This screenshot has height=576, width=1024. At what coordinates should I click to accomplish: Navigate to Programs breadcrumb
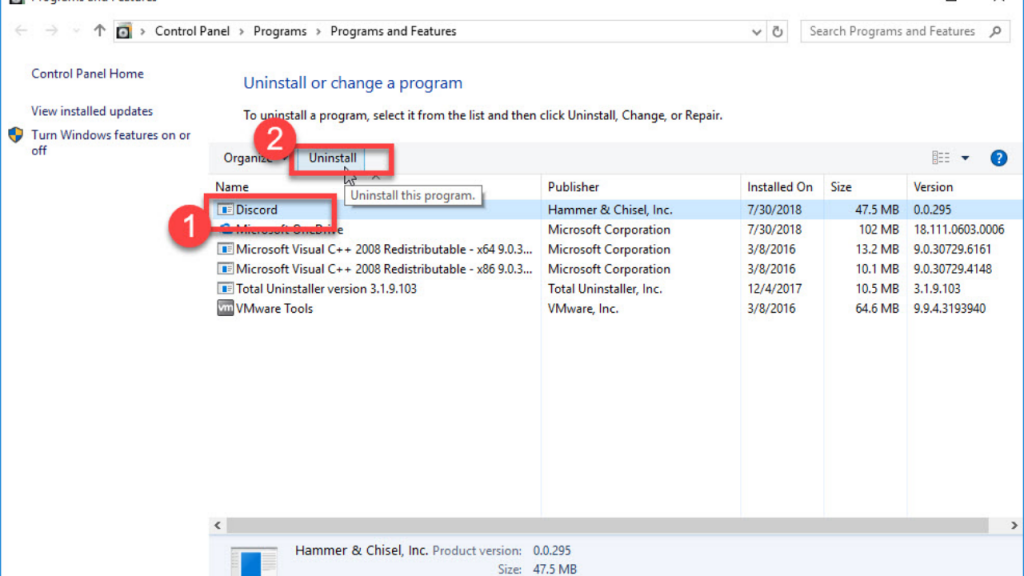pos(280,31)
